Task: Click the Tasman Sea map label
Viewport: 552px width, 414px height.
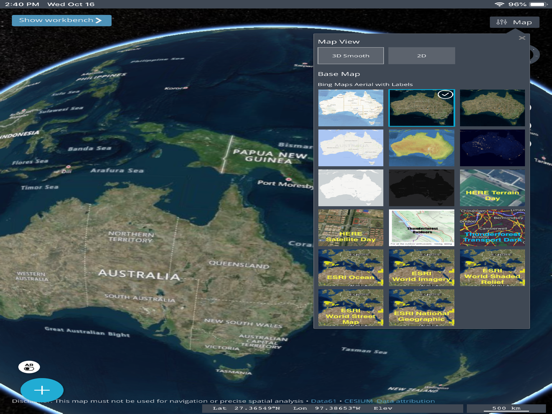Action: click(x=364, y=350)
